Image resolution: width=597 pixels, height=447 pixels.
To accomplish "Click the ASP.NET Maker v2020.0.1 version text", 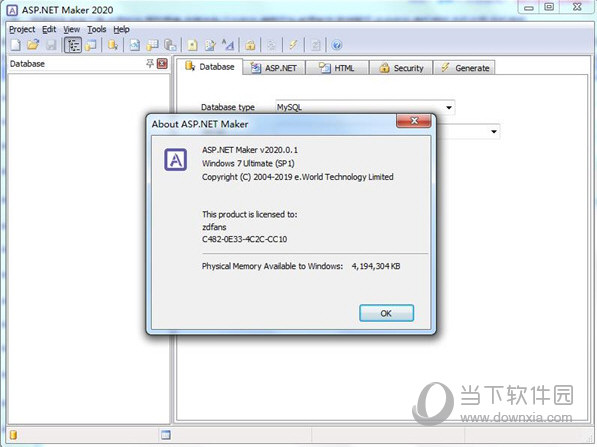I will click(x=250, y=150).
